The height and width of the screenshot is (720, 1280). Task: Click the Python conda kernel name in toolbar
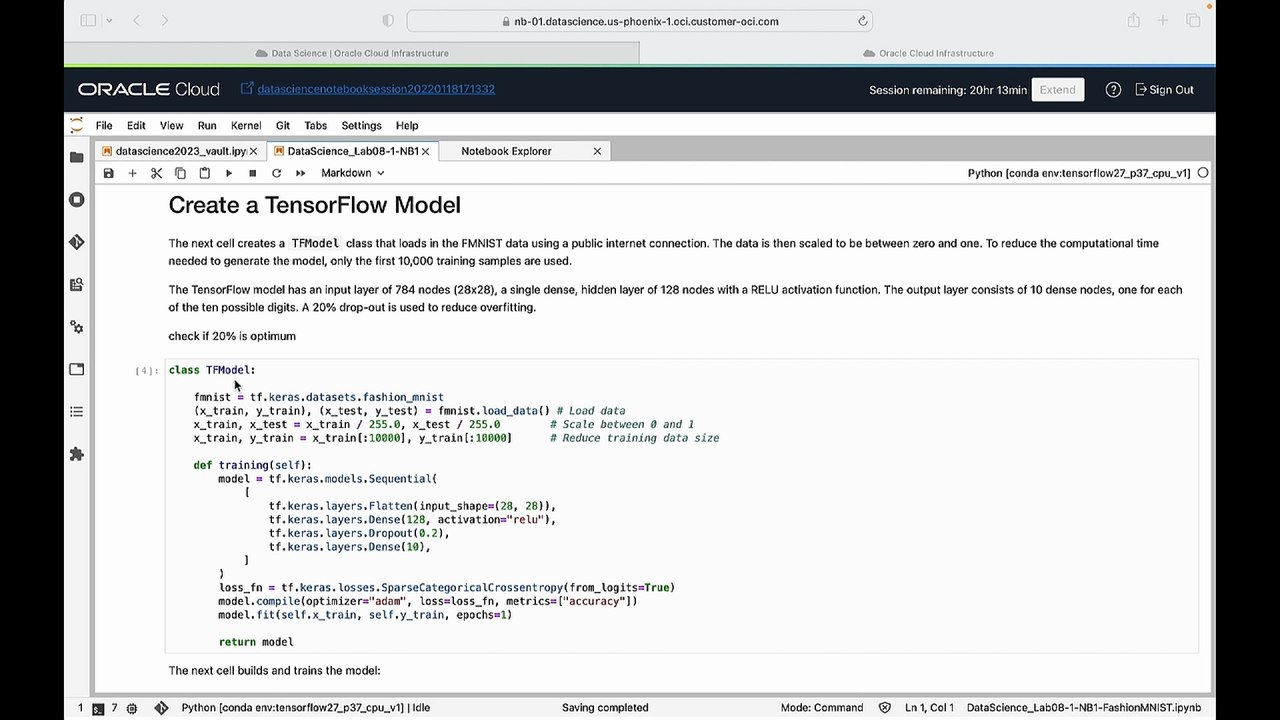click(x=1079, y=173)
